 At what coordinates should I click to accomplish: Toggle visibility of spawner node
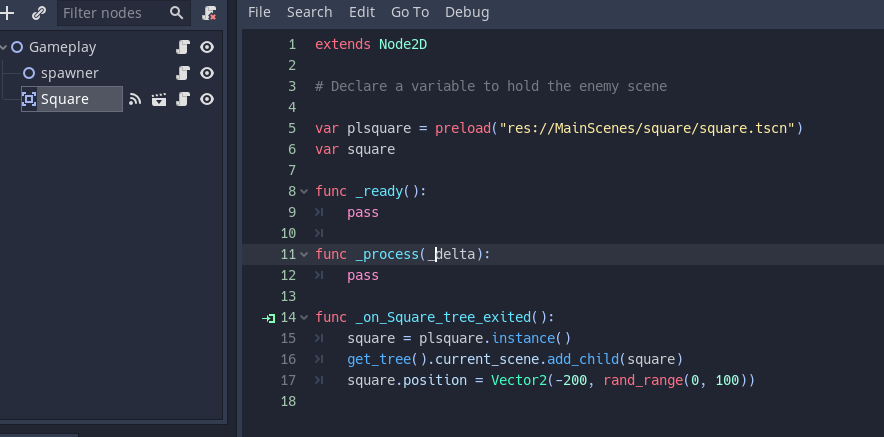pos(207,73)
